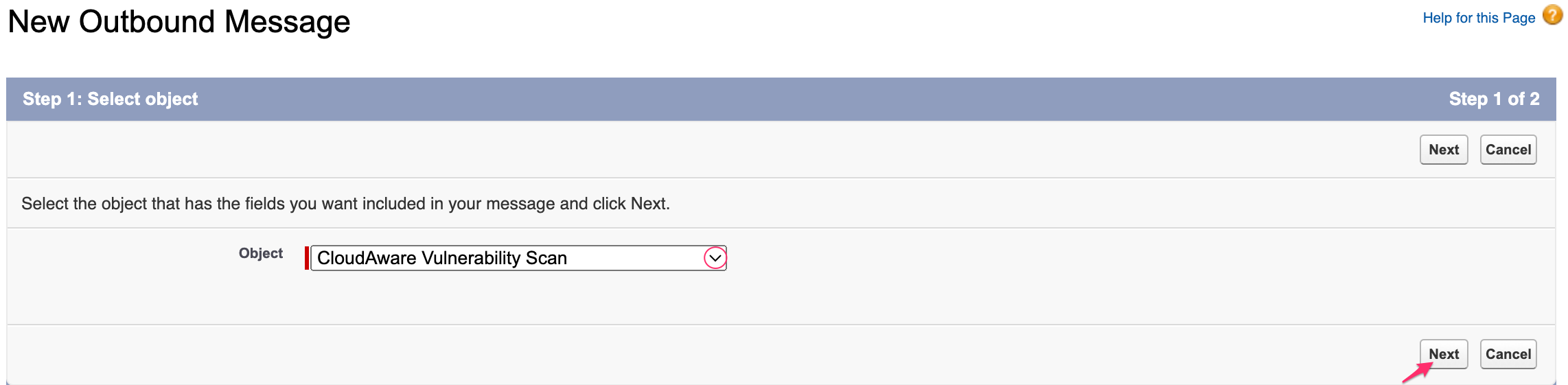Click the object selection instruction text
1568x385 pixels.
pos(345,204)
